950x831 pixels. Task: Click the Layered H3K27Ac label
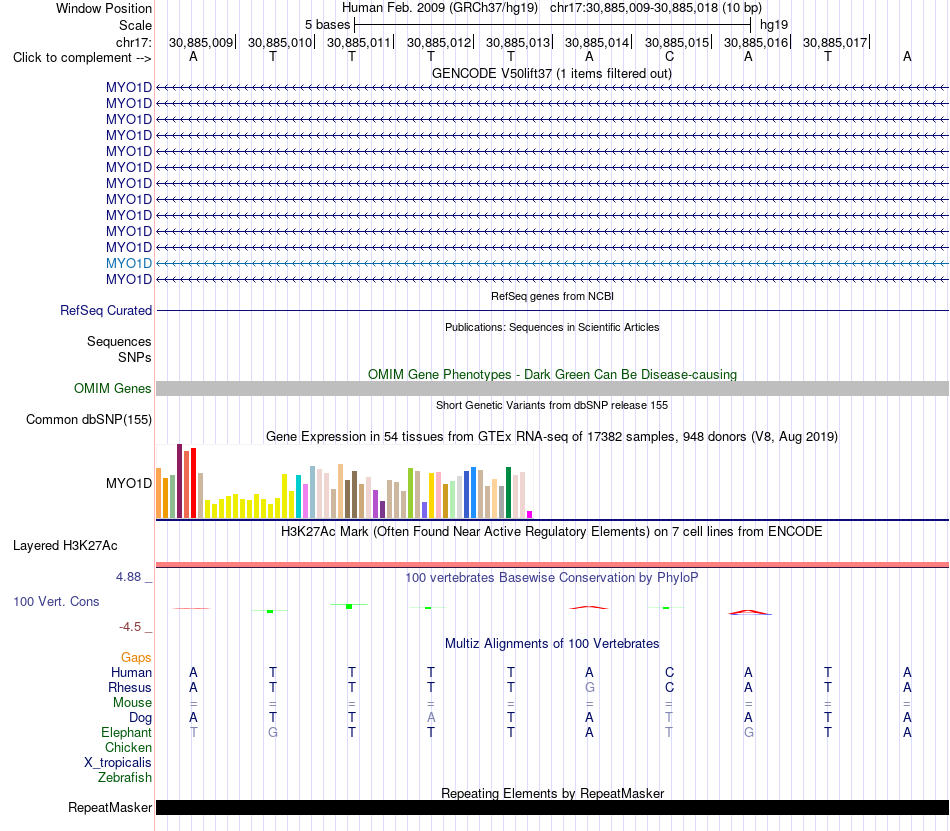pos(65,545)
